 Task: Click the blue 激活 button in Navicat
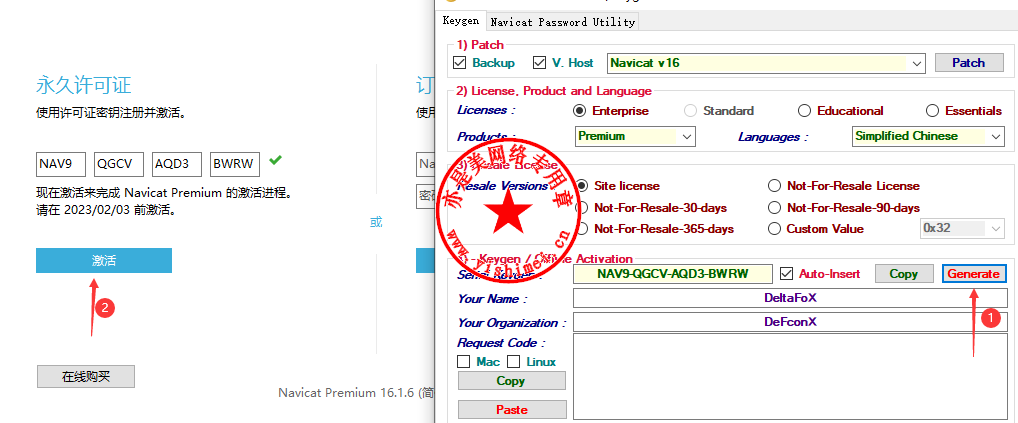(104, 261)
